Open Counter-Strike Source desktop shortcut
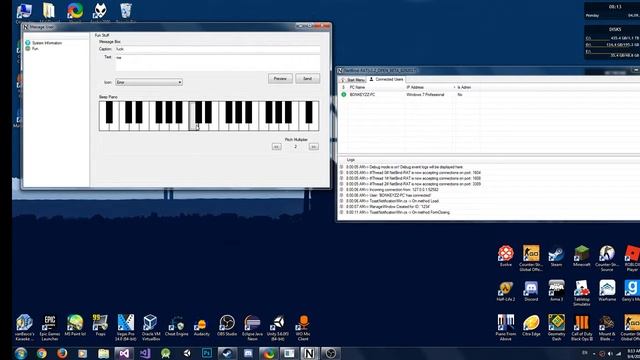The image size is (640, 360). pyautogui.click(x=607, y=258)
